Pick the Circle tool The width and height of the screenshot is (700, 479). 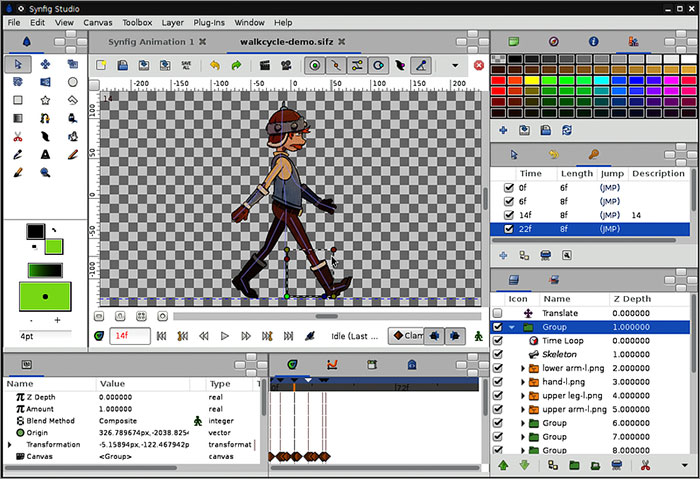[x=73, y=82]
